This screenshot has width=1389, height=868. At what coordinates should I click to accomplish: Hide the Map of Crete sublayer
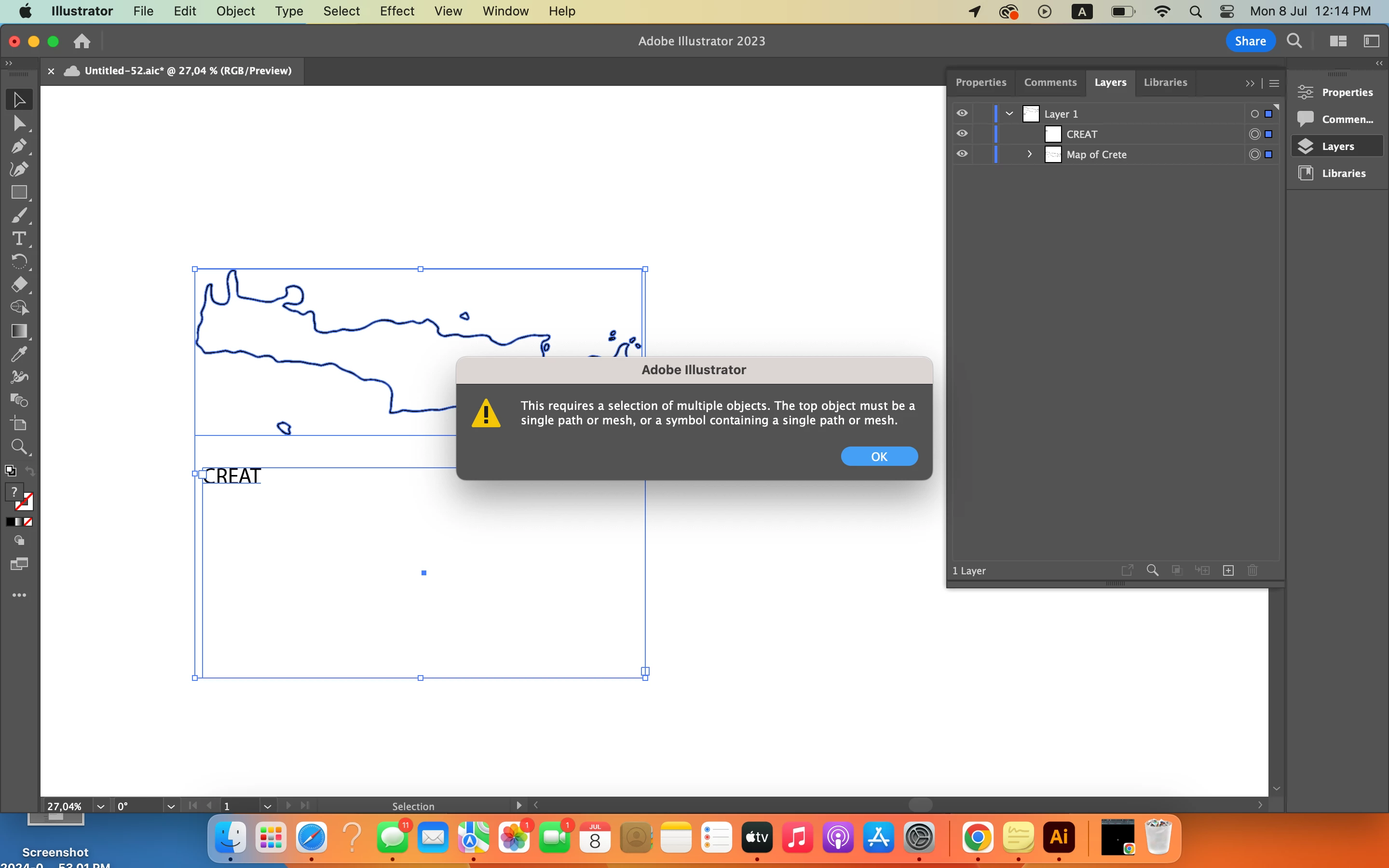point(962,154)
